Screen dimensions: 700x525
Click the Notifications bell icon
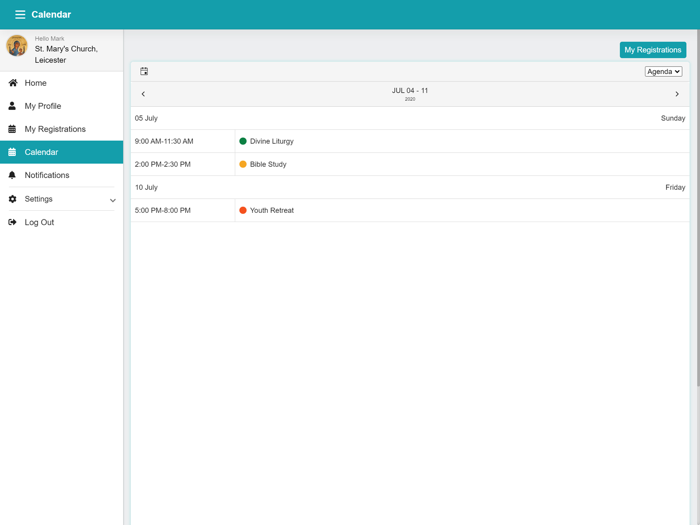click(x=12, y=175)
